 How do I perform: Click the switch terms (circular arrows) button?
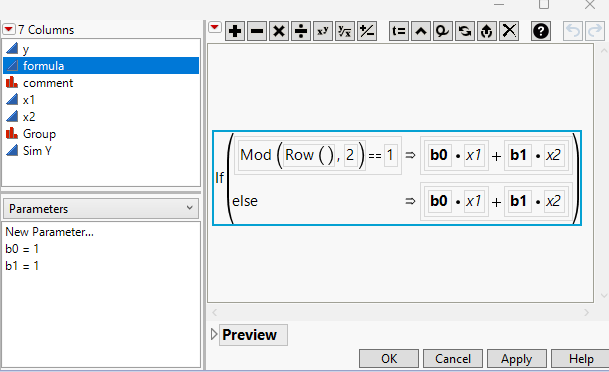[x=465, y=31]
